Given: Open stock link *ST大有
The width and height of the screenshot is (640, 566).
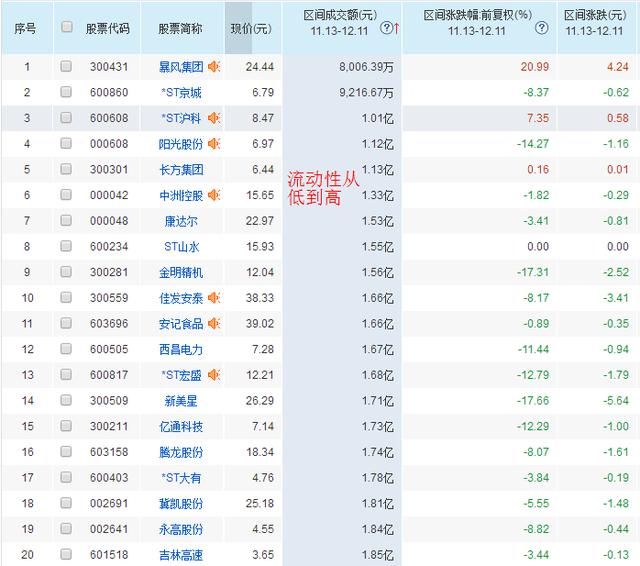Looking at the screenshot, I should click(x=181, y=477).
